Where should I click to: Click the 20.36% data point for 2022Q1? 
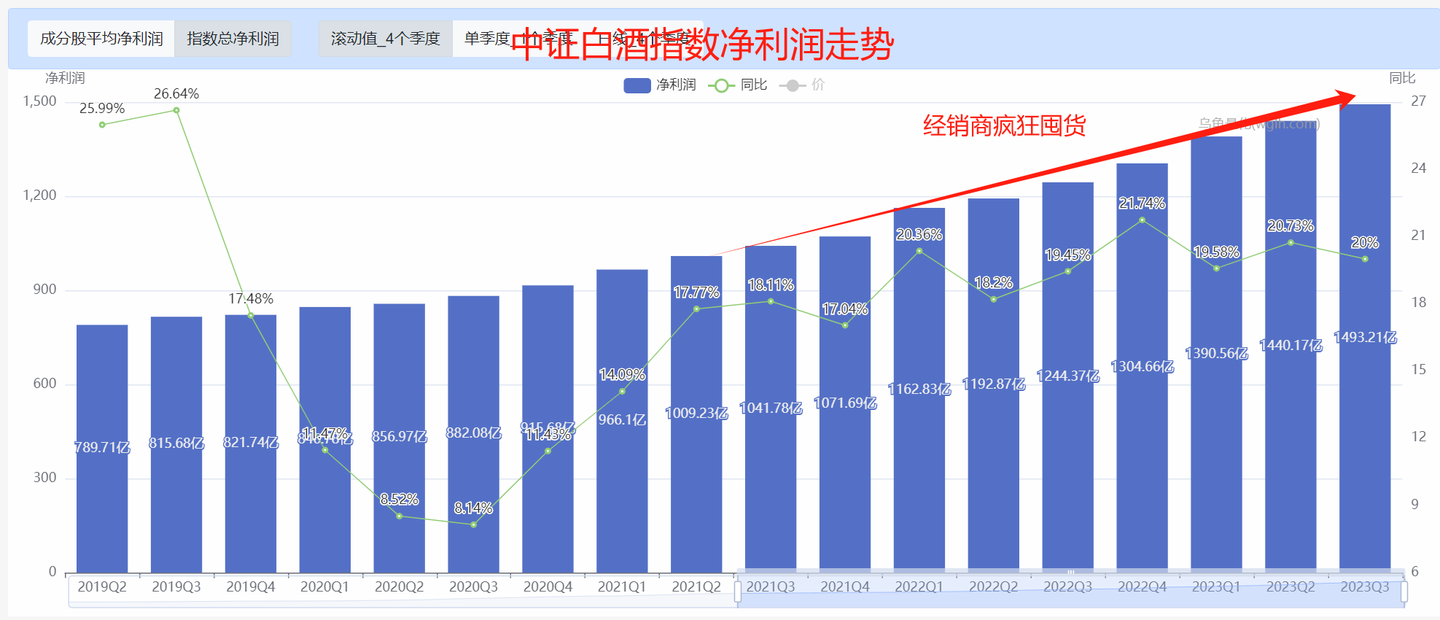919,250
